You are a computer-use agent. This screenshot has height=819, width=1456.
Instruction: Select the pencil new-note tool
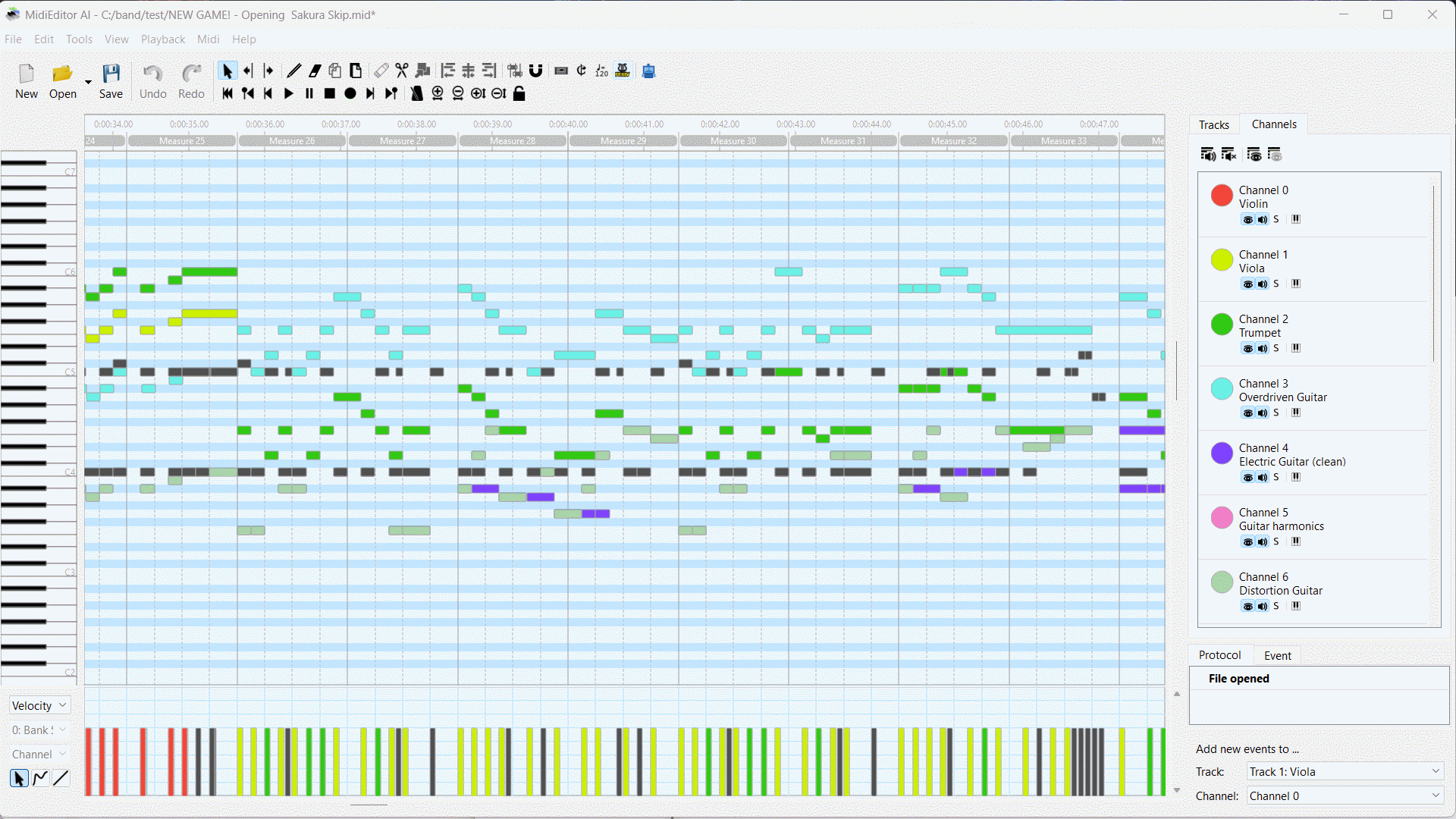coord(293,71)
